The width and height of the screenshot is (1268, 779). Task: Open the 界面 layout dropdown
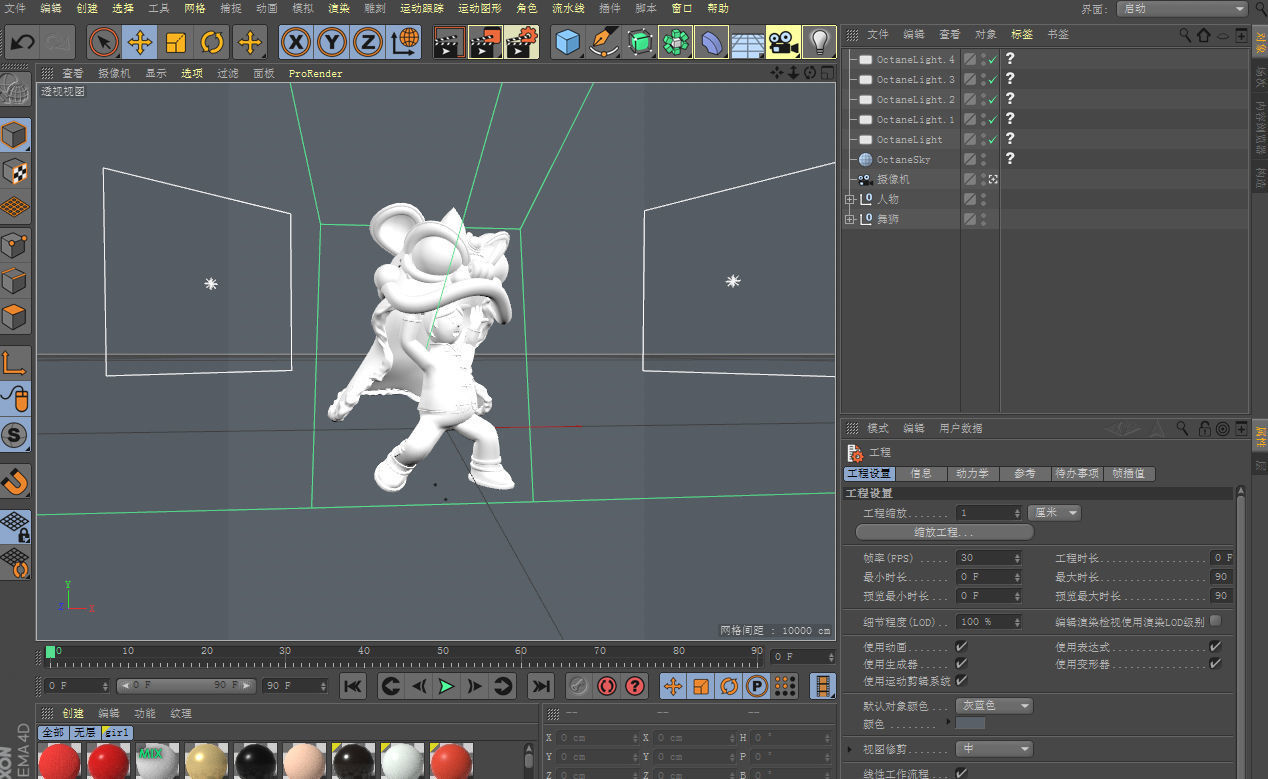tap(1184, 8)
